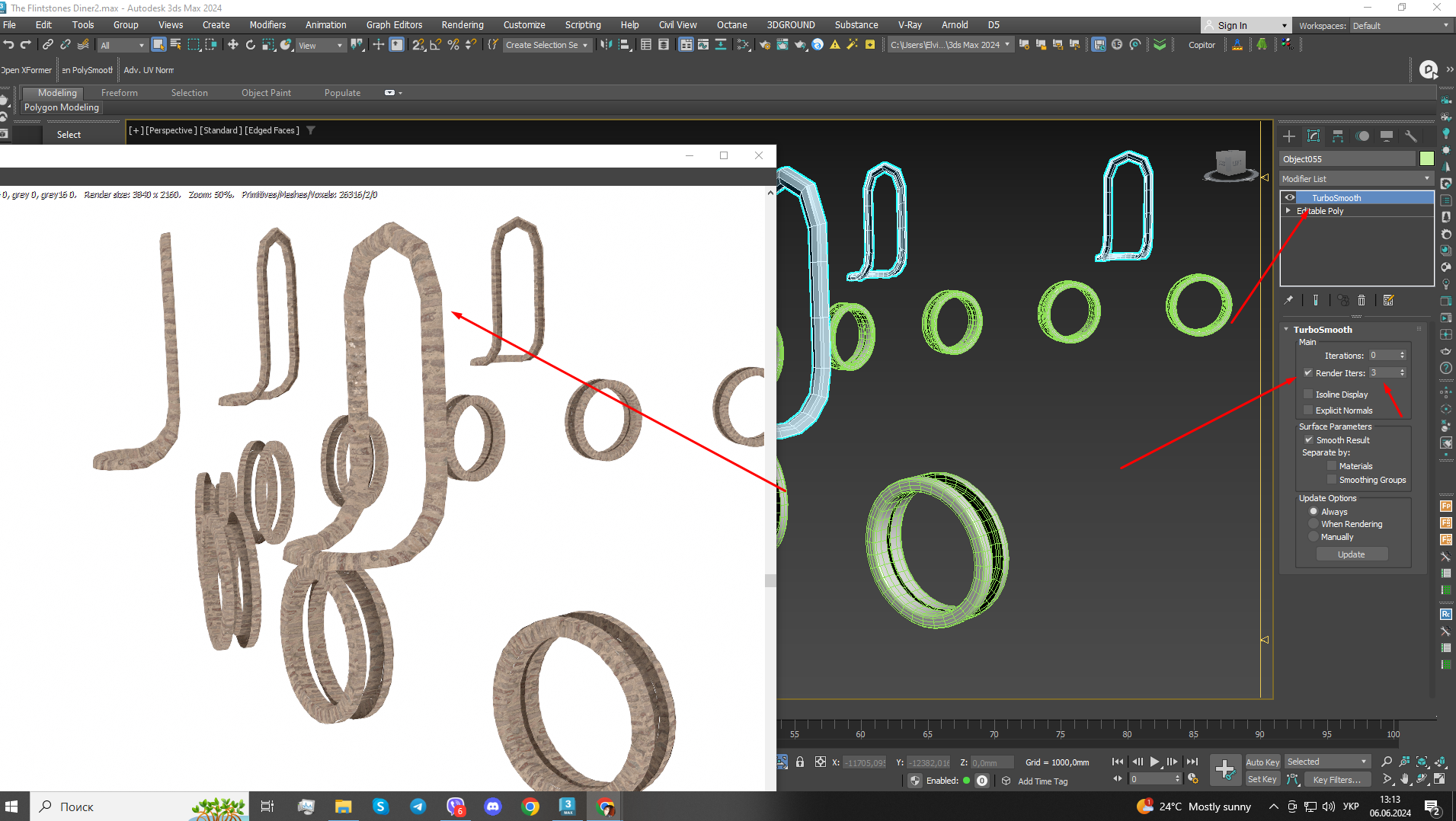Open the Hierarchy panel tab
The height and width of the screenshot is (821, 1456).
pyautogui.click(x=1338, y=136)
